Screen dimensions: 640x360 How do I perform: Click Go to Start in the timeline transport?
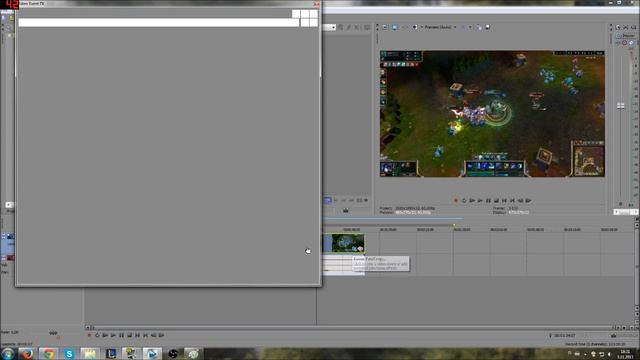pyautogui.click(x=138, y=335)
